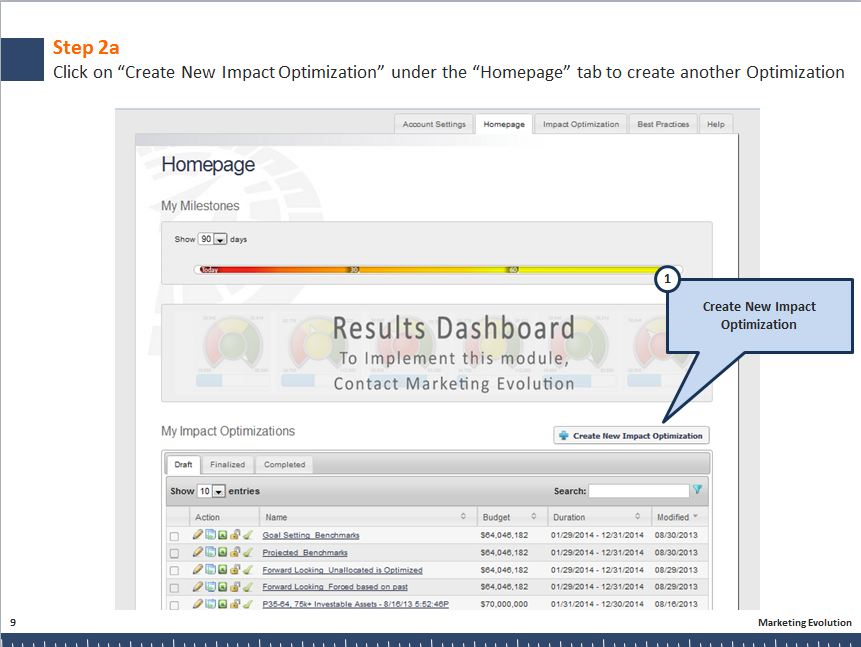
Task: Click the lock icon in Projected_Benchmarks row
Action: click(234, 553)
